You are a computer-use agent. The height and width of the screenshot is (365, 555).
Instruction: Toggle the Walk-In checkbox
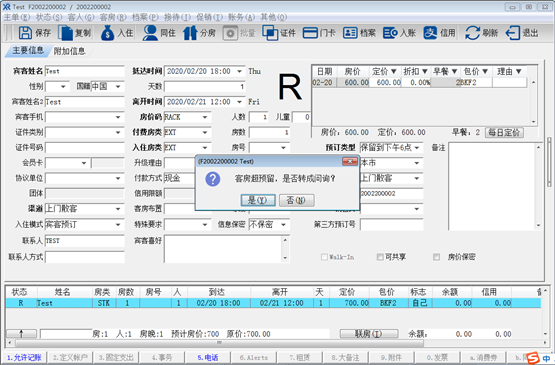[x=324, y=257]
